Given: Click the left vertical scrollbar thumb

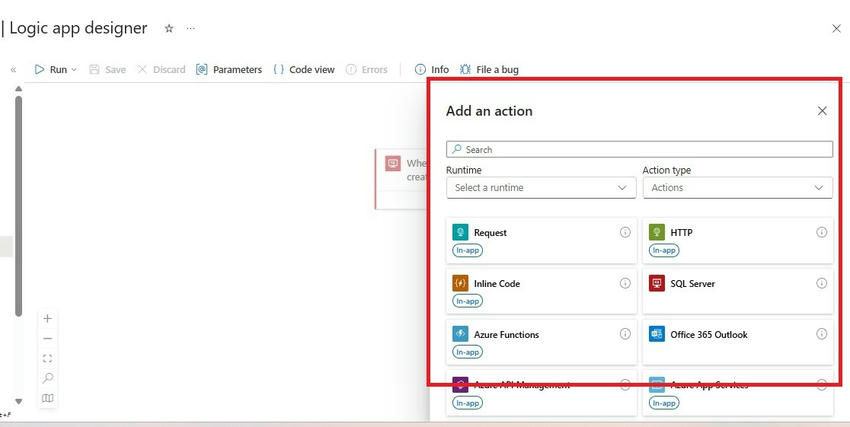Looking at the screenshot, I should [x=18, y=206].
